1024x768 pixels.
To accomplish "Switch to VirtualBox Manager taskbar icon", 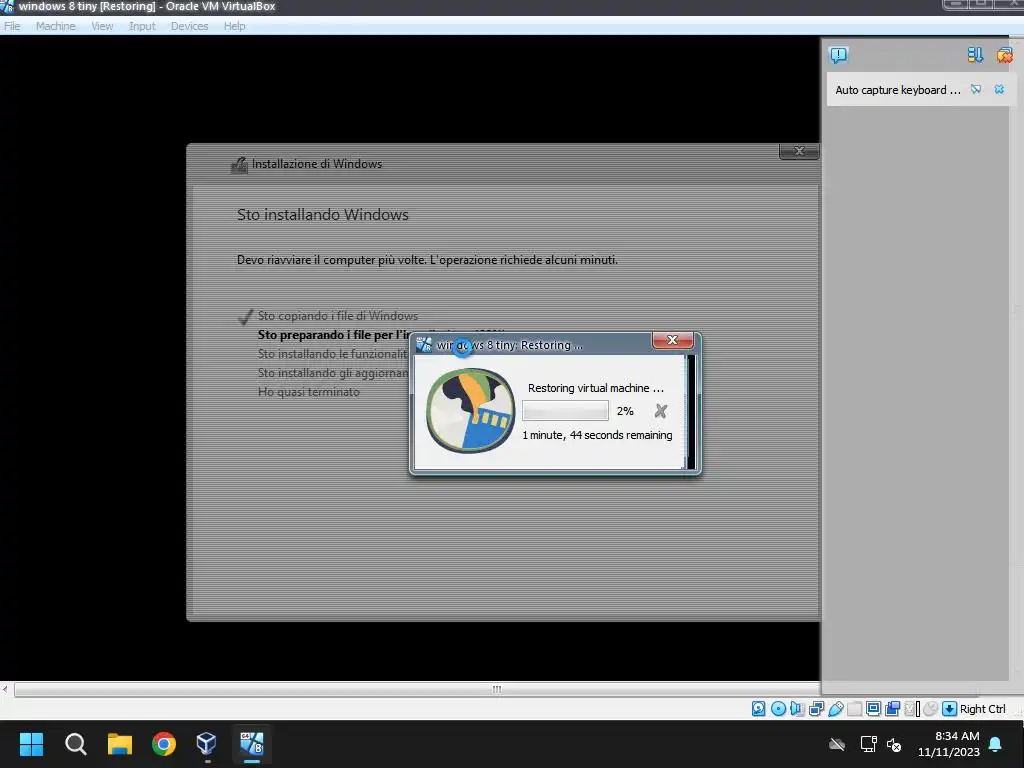I will (206, 744).
